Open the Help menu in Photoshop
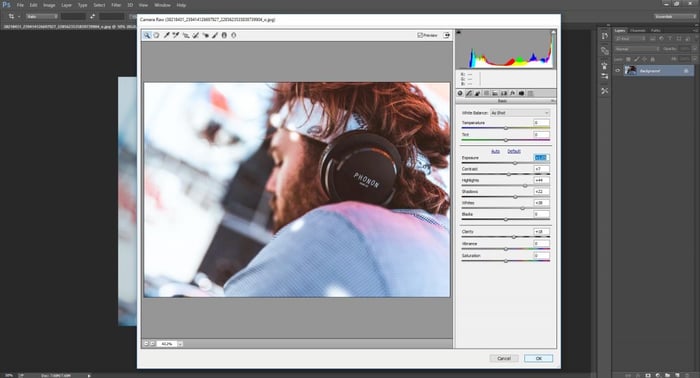 pyautogui.click(x=181, y=5)
